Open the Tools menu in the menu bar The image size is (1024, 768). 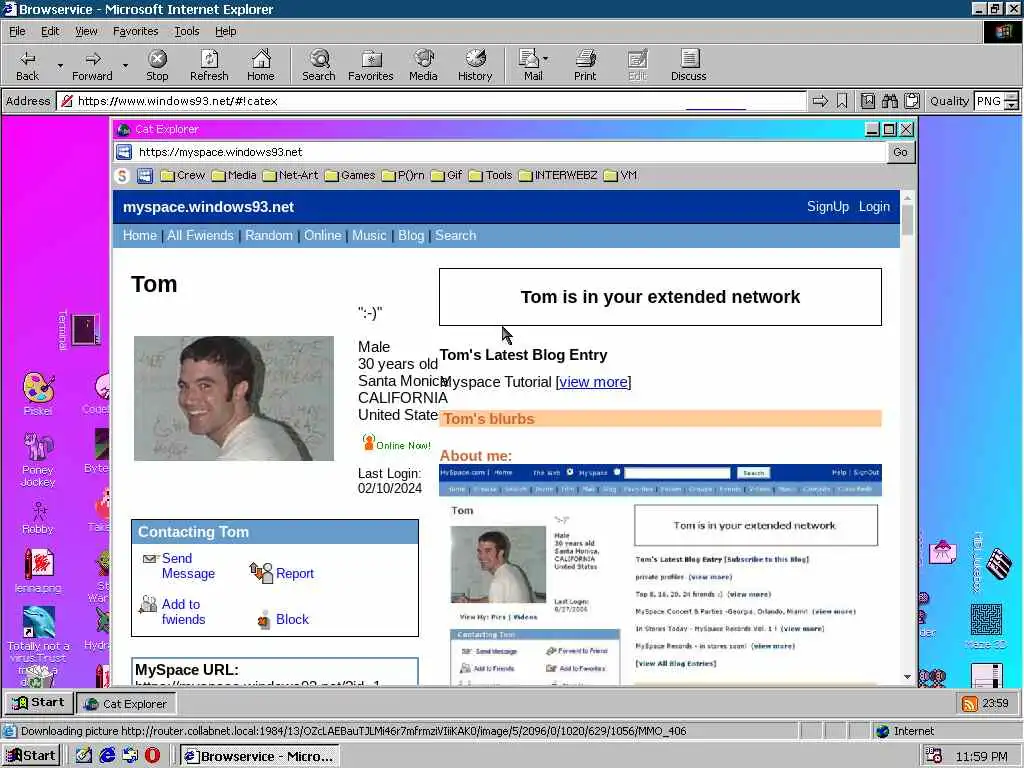tap(186, 31)
